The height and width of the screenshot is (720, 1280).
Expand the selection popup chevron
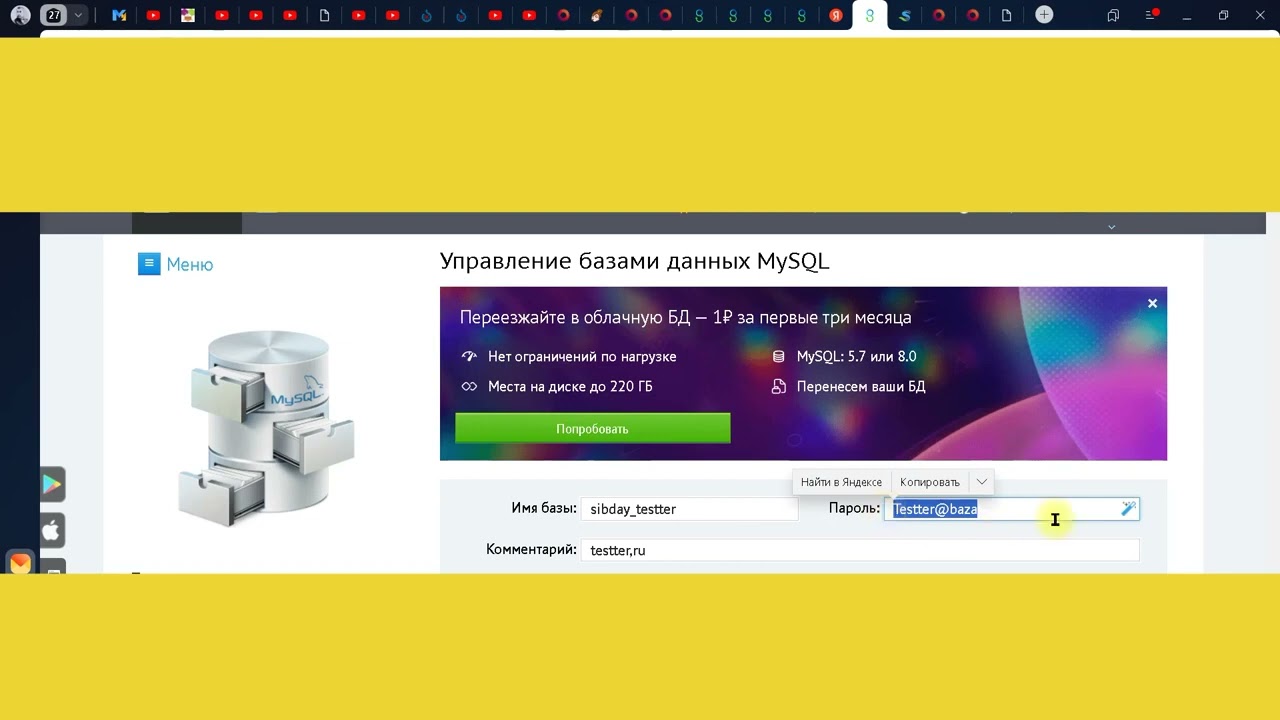pyautogui.click(x=982, y=482)
